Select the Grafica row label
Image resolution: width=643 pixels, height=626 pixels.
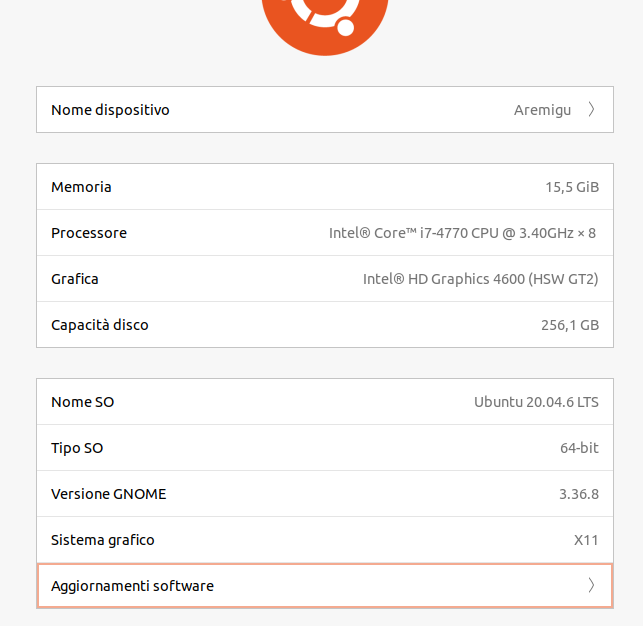(75, 279)
